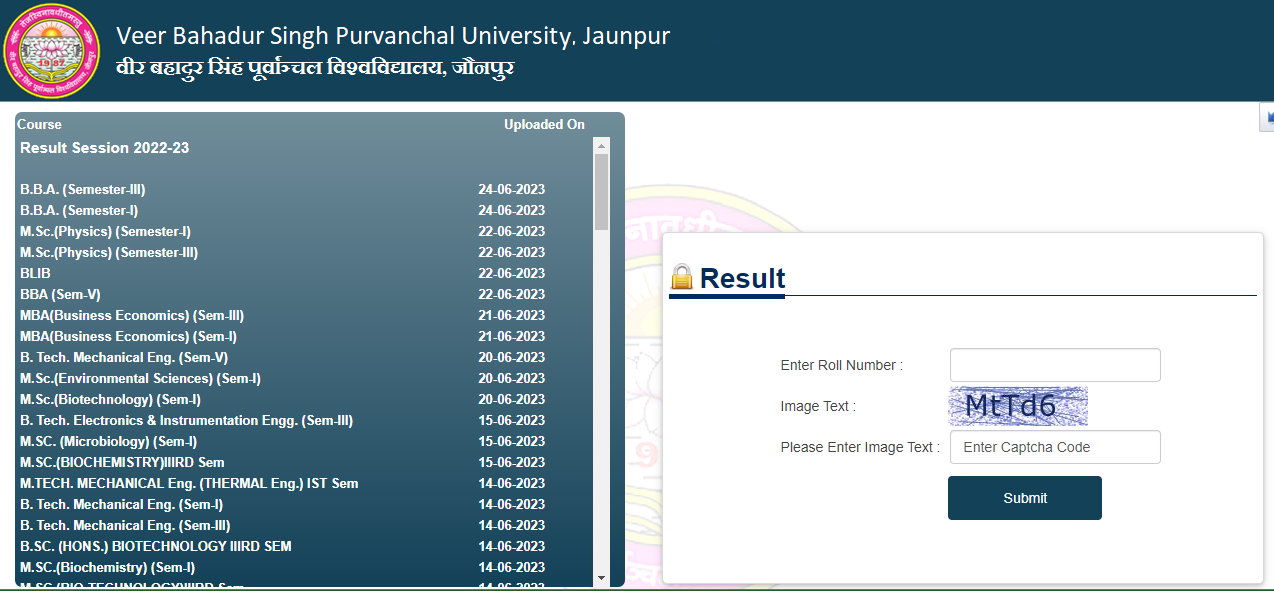The width and height of the screenshot is (1274, 591).
Task: Click the 22-06-2023 date beside BLIB
Action: (511, 273)
